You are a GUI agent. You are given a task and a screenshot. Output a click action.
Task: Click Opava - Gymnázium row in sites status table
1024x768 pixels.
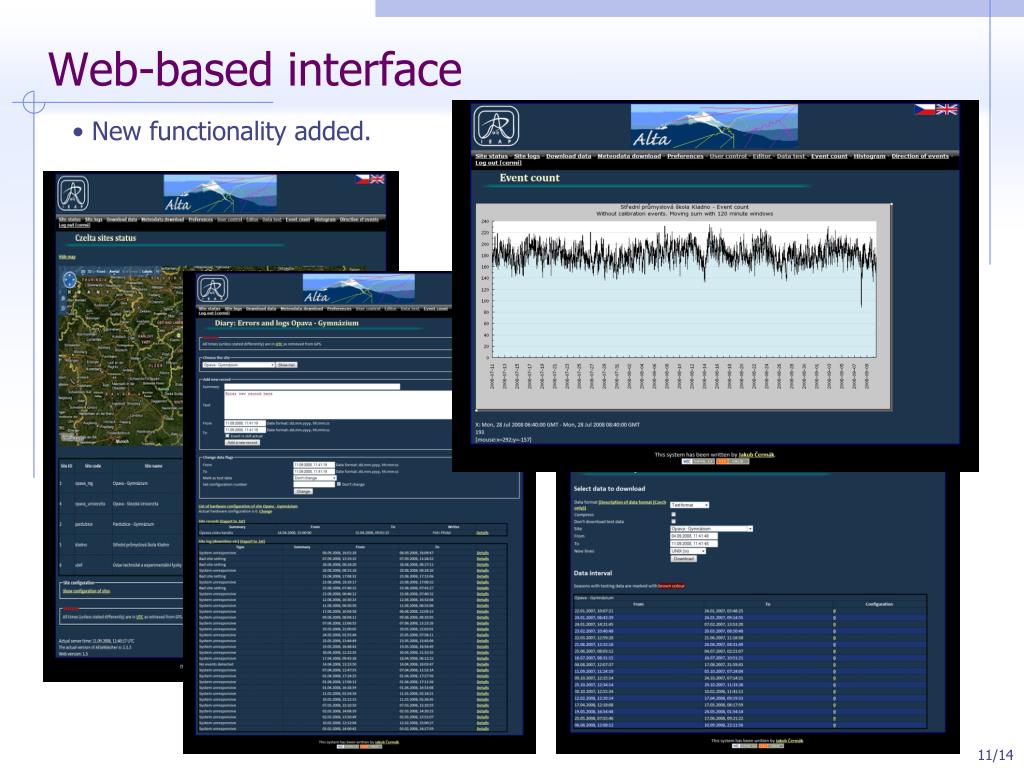click(x=121, y=483)
